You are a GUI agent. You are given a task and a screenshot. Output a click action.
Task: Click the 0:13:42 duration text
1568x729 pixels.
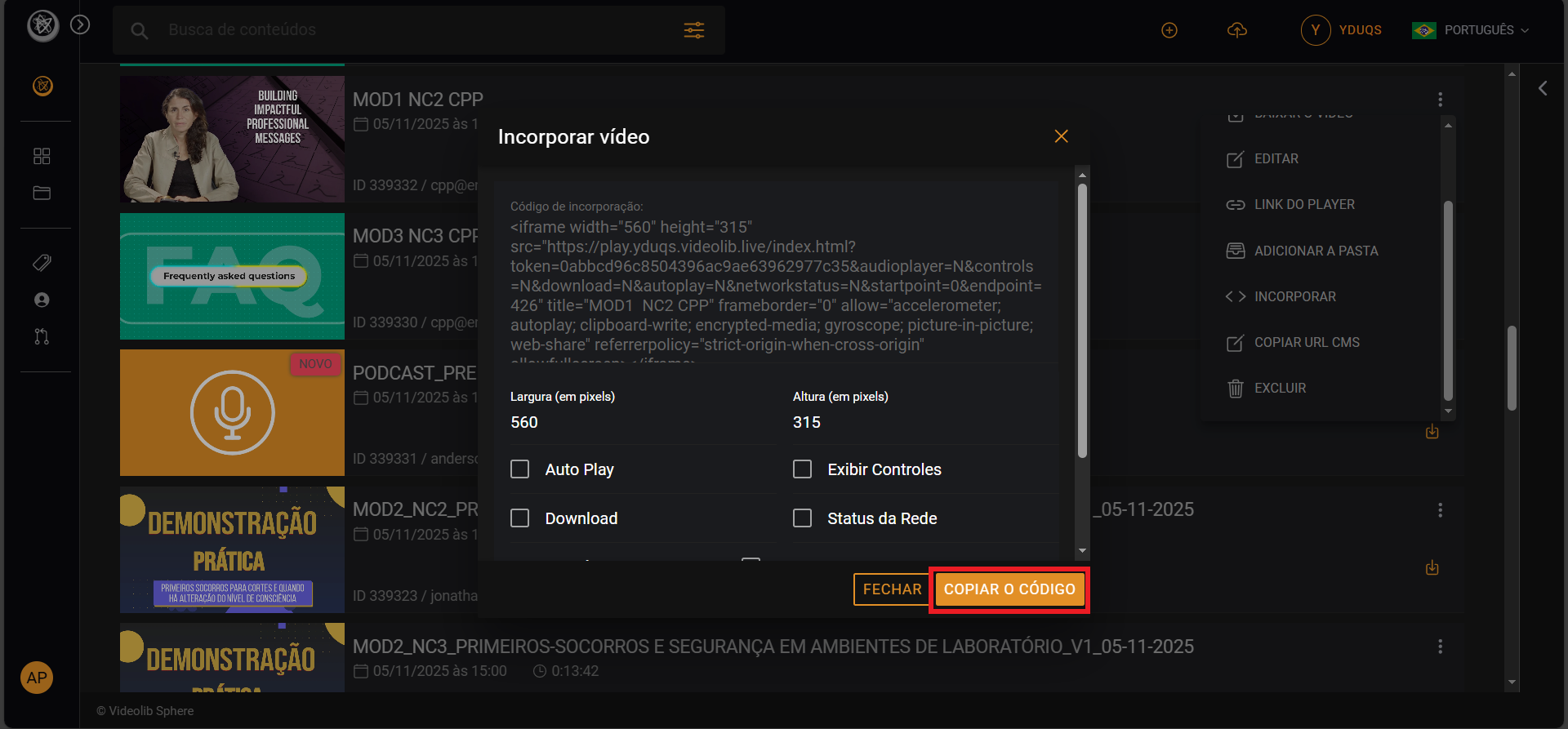[575, 671]
